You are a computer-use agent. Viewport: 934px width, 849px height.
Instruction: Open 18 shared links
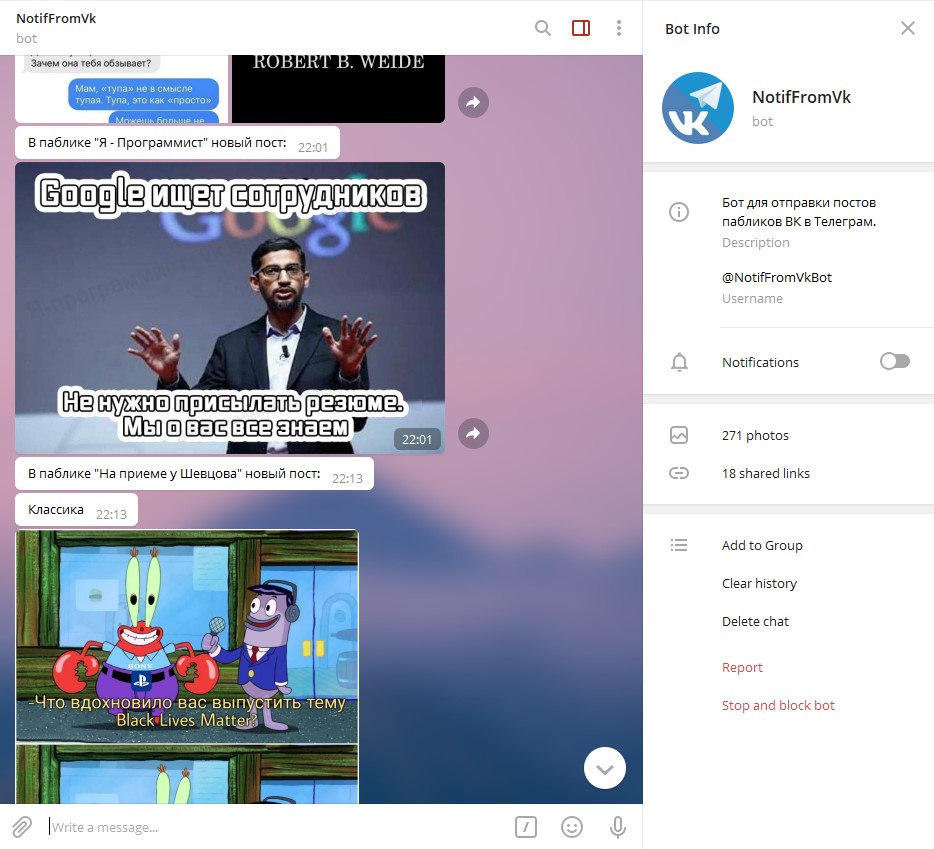tap(765, 474)
